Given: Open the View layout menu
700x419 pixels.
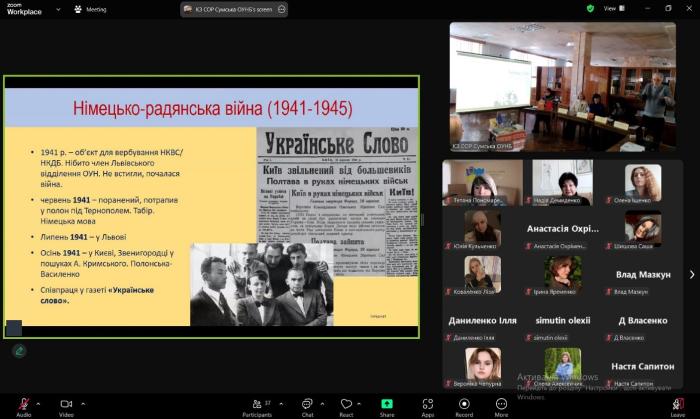Looking at the screenshot, I should coord(609,8).
